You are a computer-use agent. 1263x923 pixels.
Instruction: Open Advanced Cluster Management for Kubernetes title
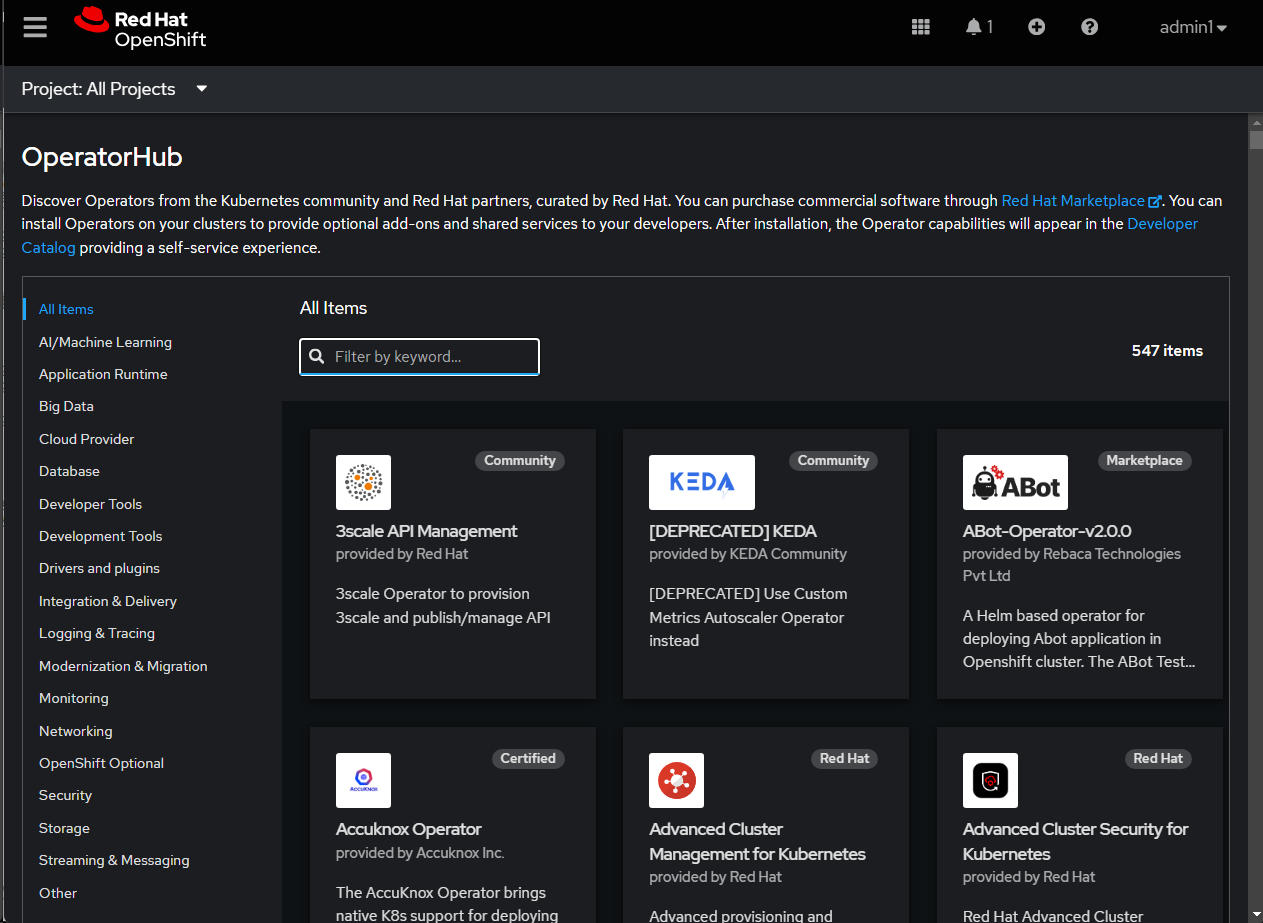coord(758,841)
